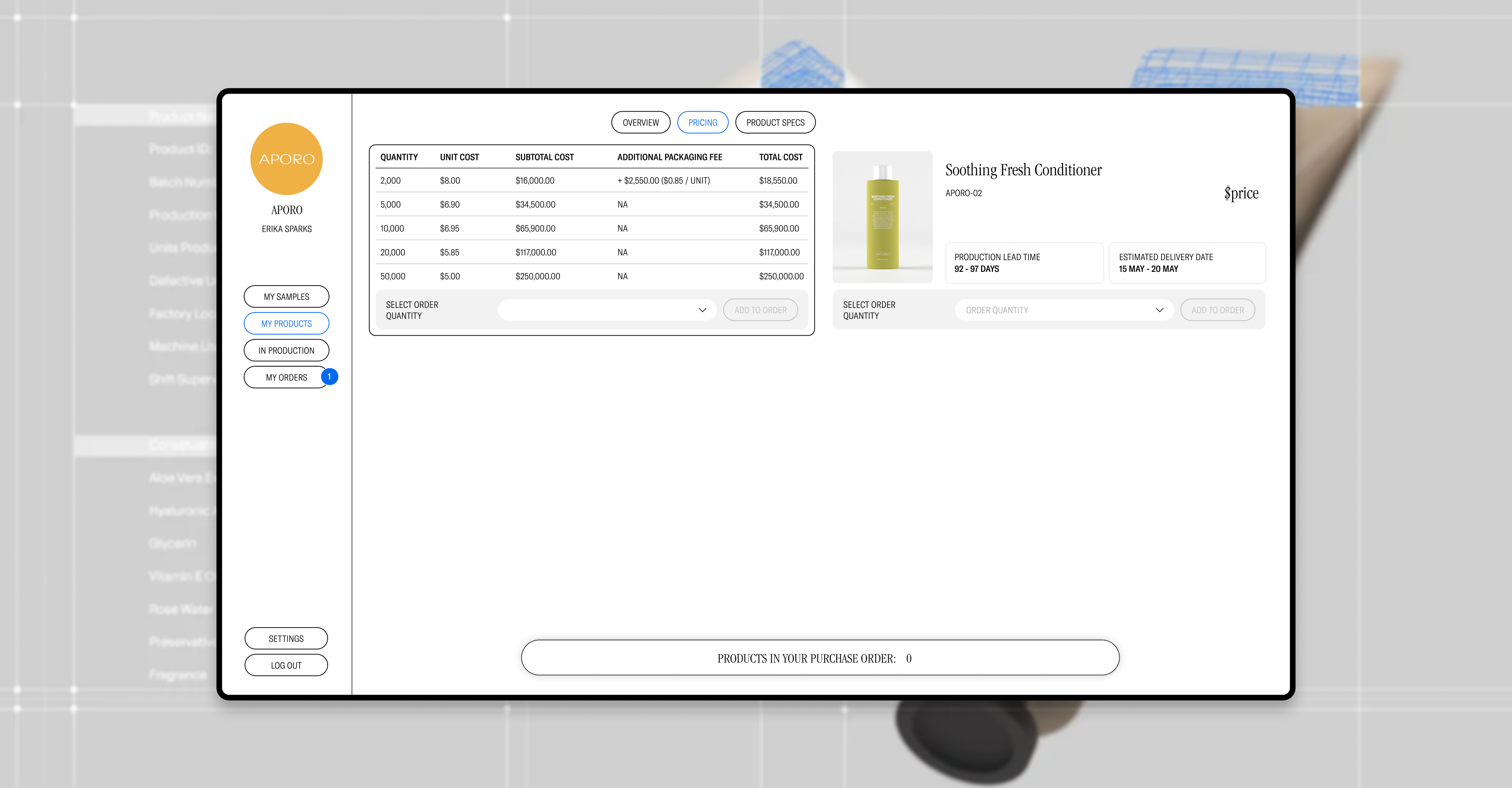Click the Production Lead Time card
Viewport: 1512px width, 788px height.
point(1024,262)
